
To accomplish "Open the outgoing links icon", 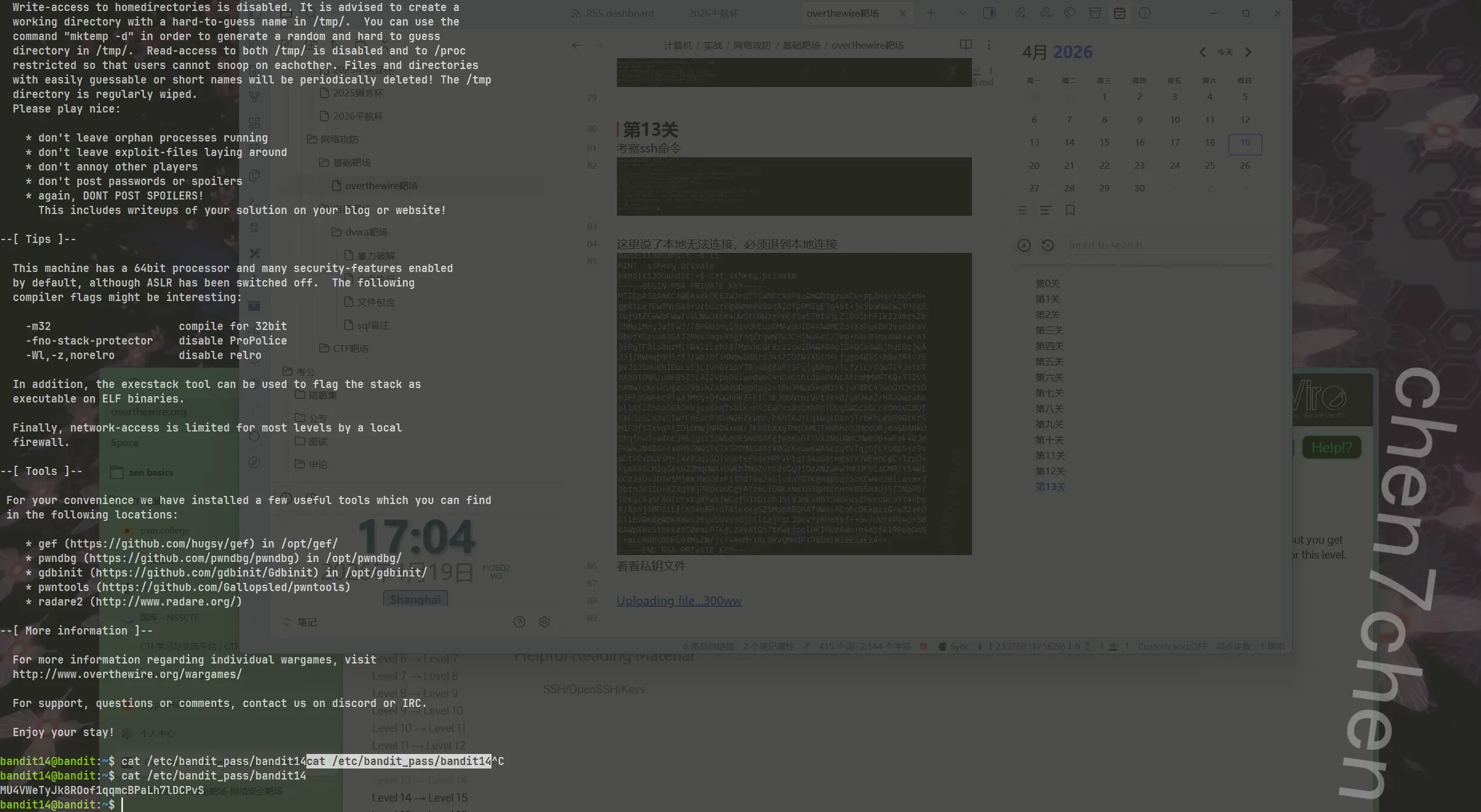I will point(1045,13).
